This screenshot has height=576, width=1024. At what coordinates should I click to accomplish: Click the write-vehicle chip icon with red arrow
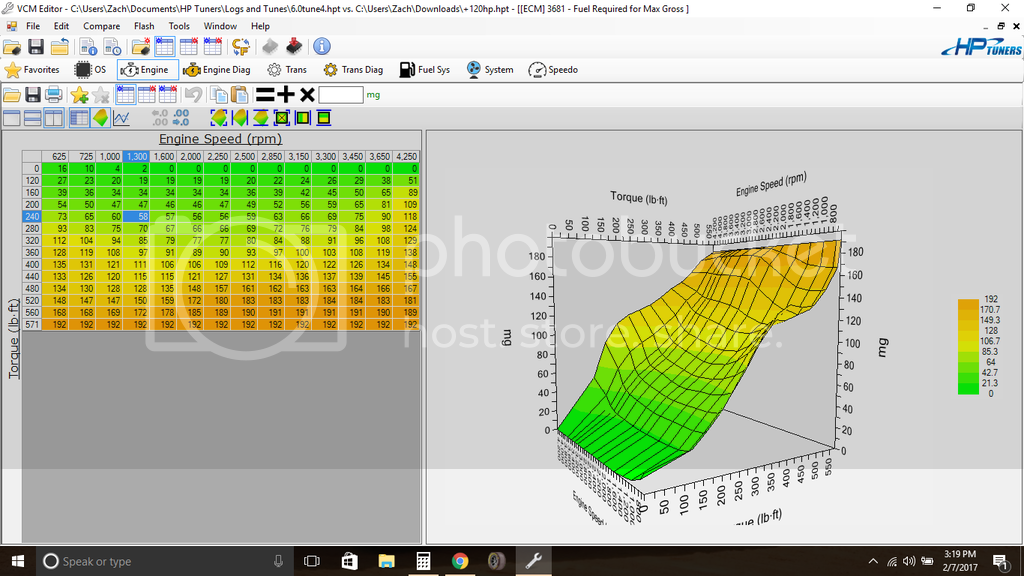pyautogui.click(x=295, y=46)
